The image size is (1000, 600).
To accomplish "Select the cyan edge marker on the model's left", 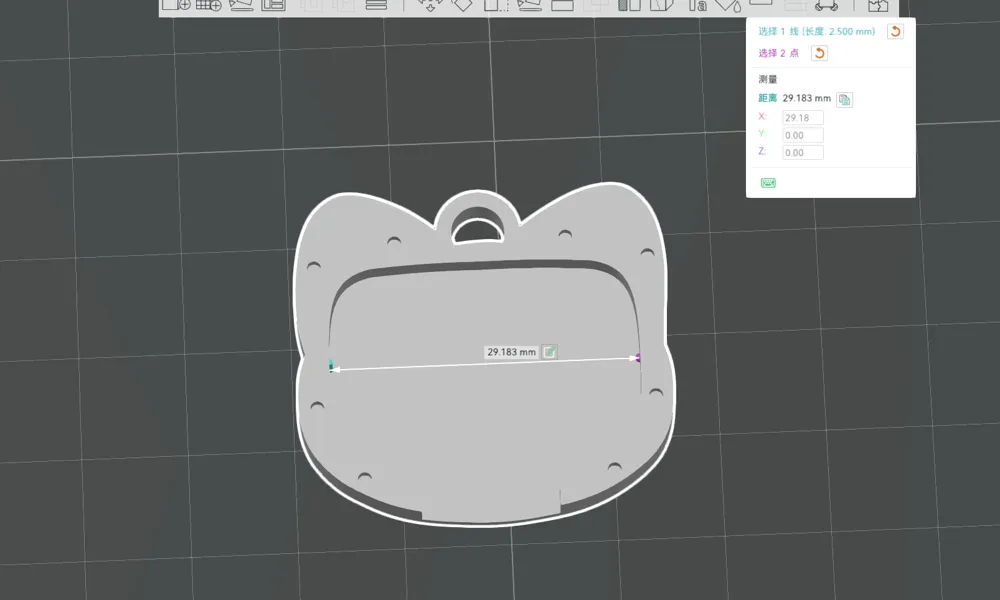I will (331, 365).
